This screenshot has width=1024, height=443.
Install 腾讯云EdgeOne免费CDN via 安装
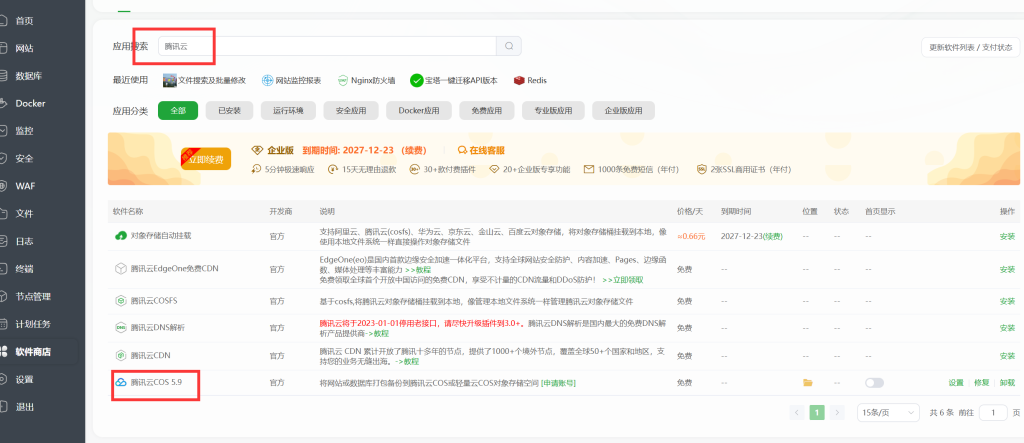[x=1007, y=269]
